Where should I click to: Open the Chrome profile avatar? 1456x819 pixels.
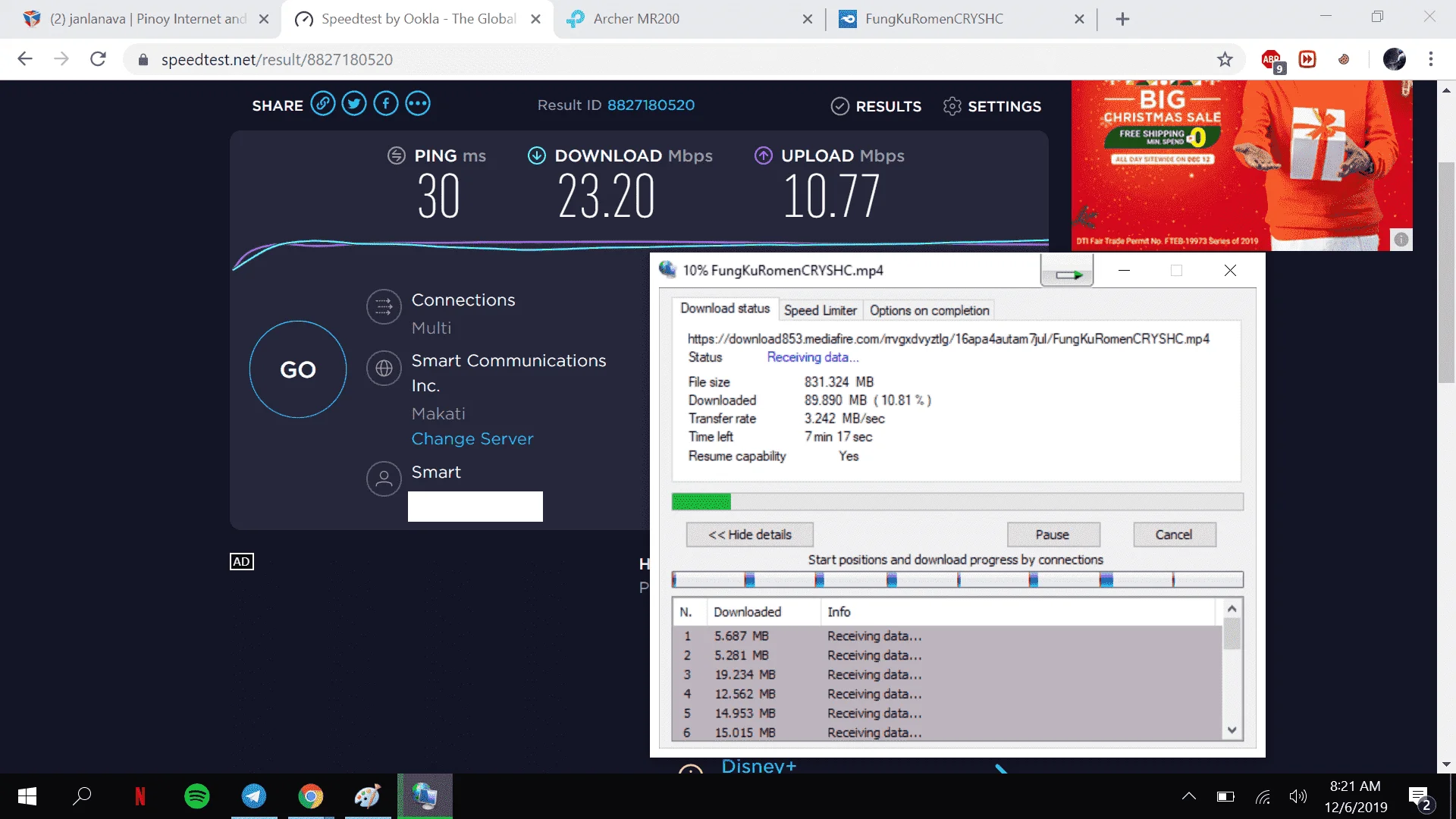point(1395,59)
